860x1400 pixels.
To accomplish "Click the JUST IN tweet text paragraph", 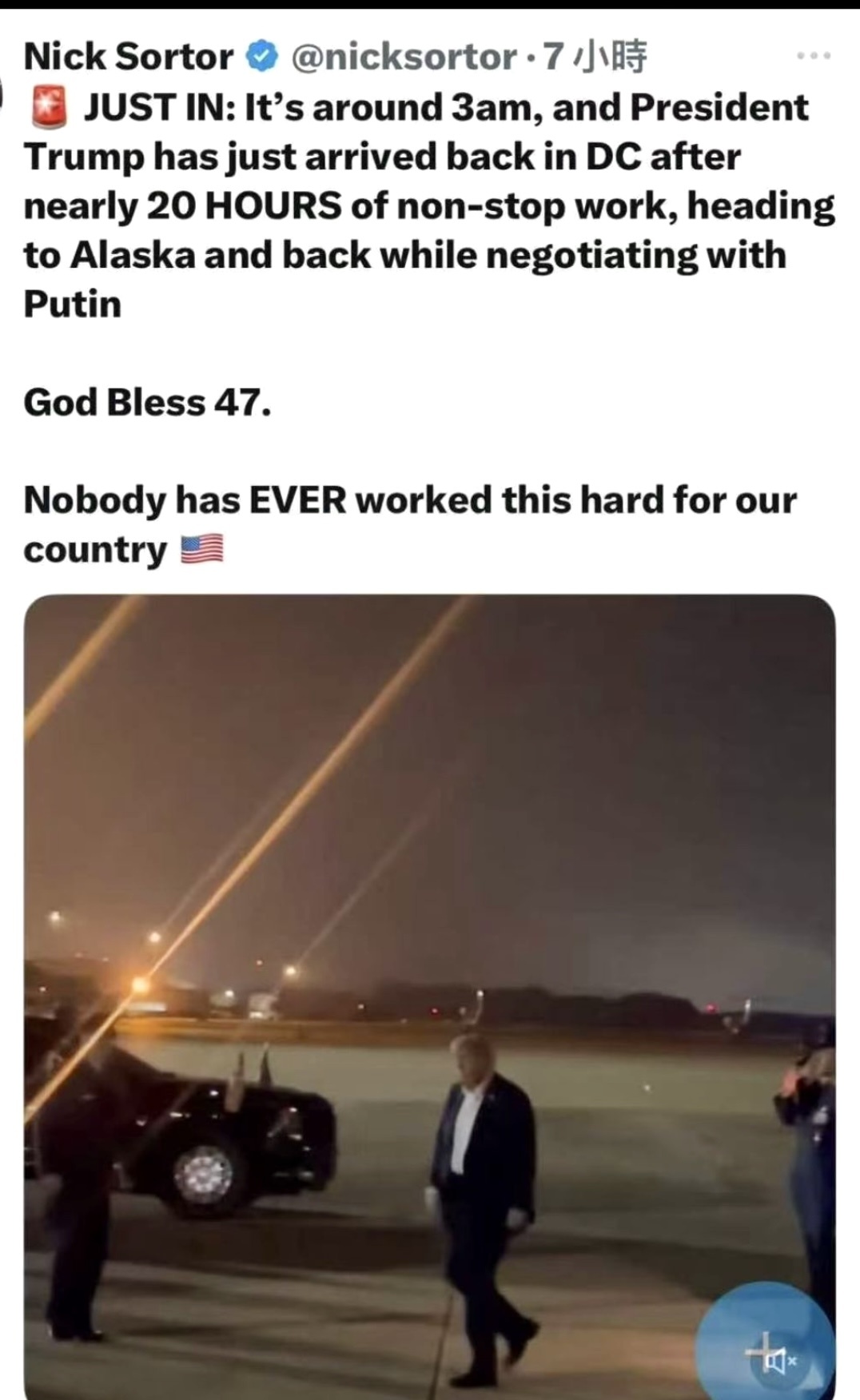I will point(429,205).
